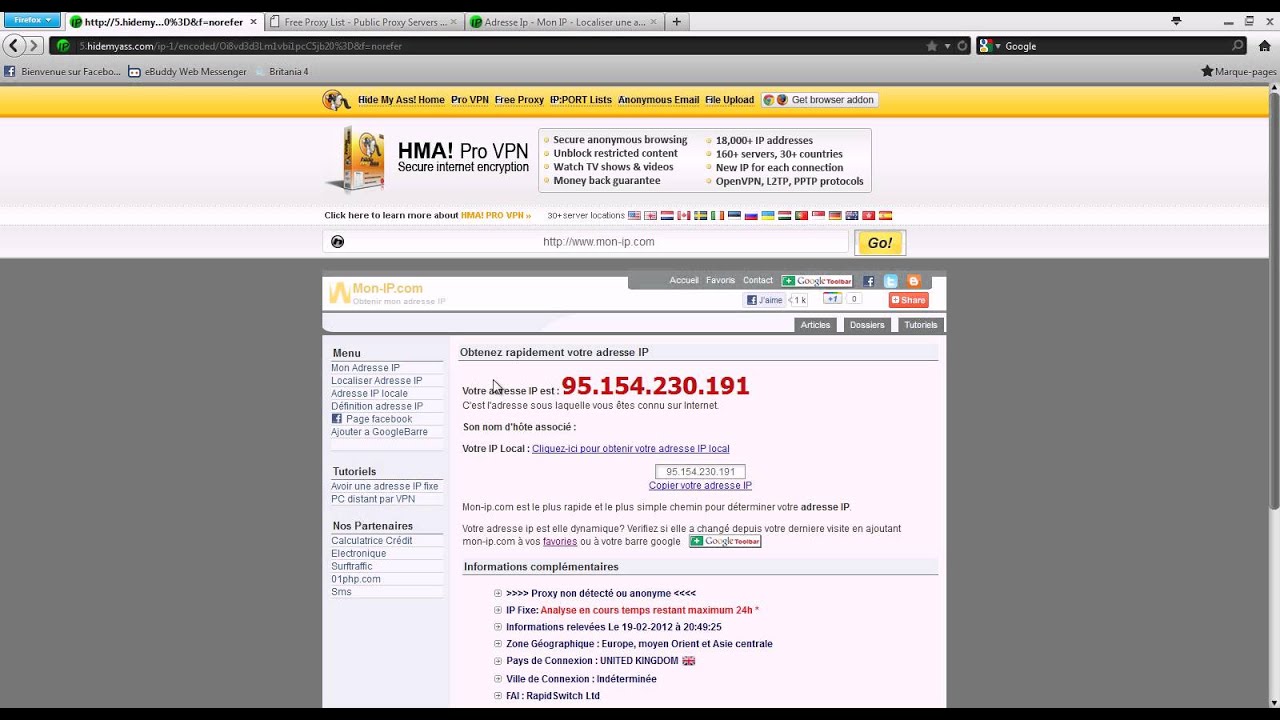Image resolution: width=1280 pixels, height=720 pixels.
Task: Open a new browser tab
Action: pyautogui.click(x=676, y=21)
